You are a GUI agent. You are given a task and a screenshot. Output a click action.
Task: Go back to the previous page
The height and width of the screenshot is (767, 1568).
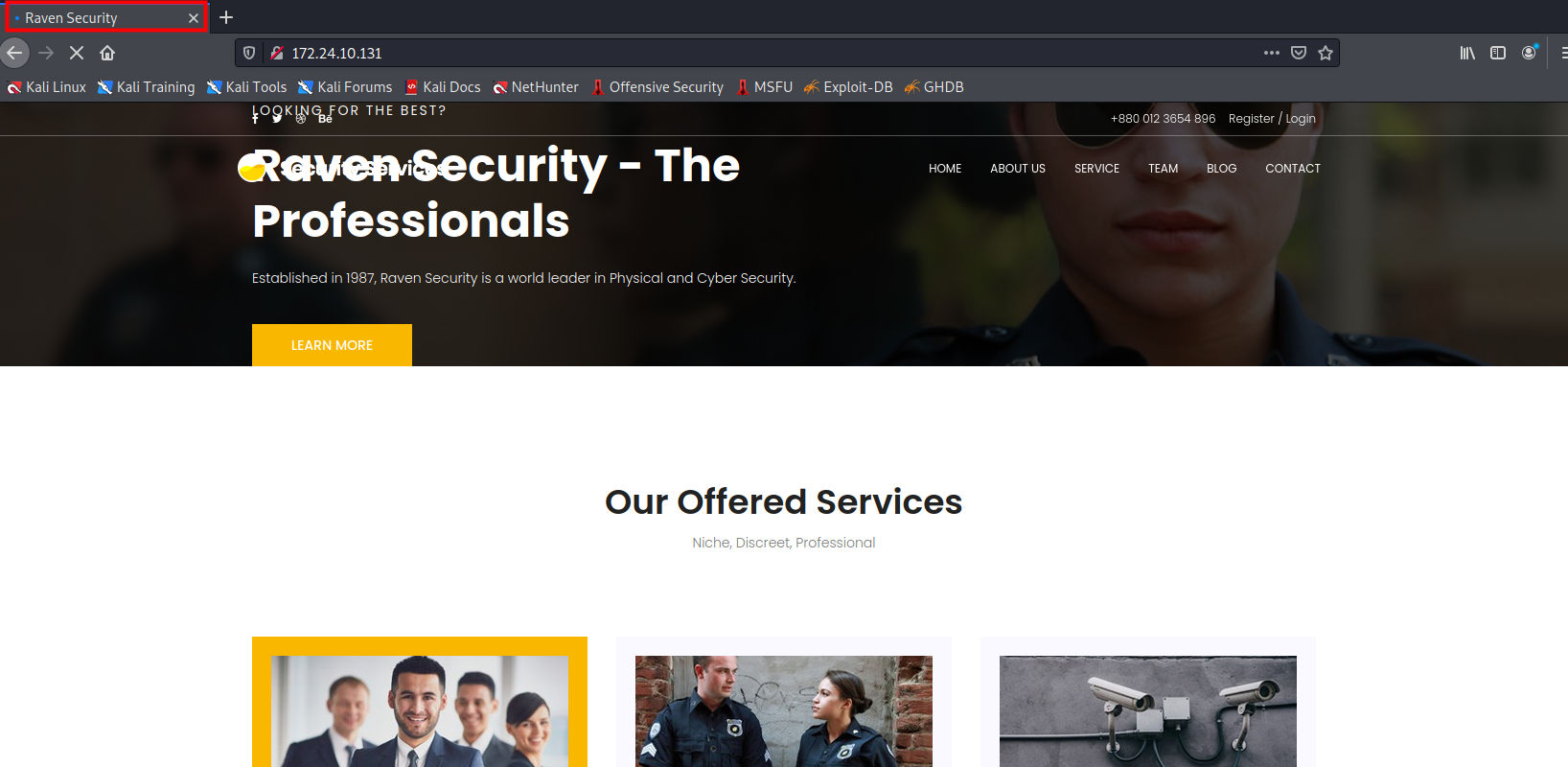(14, 53)
